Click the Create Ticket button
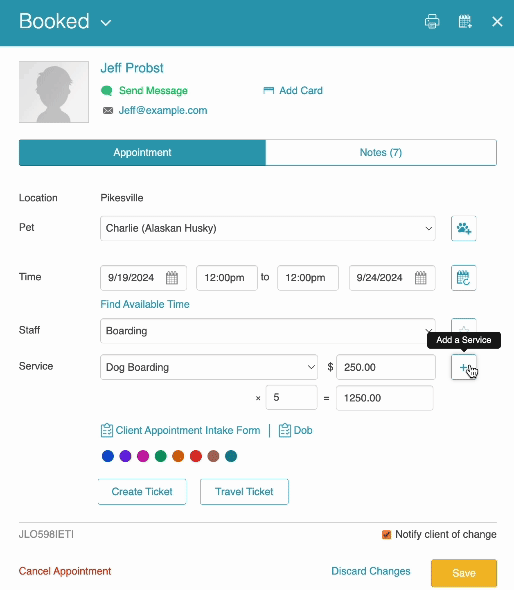The height and width of the screenshot is (590, 514). point(142,492)
